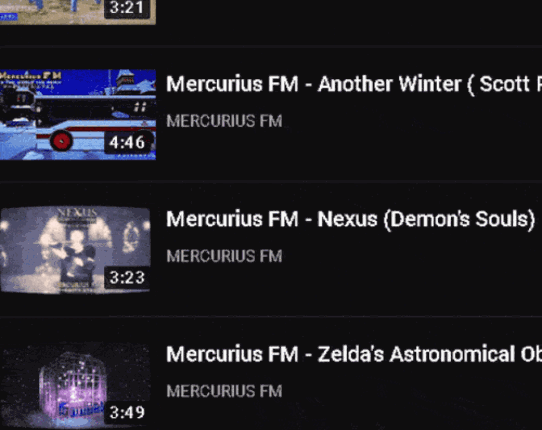This screenshot has height=430, width=542.
Task: Click the NEXUS text on the thumbnail
Action: pos(77,212)
